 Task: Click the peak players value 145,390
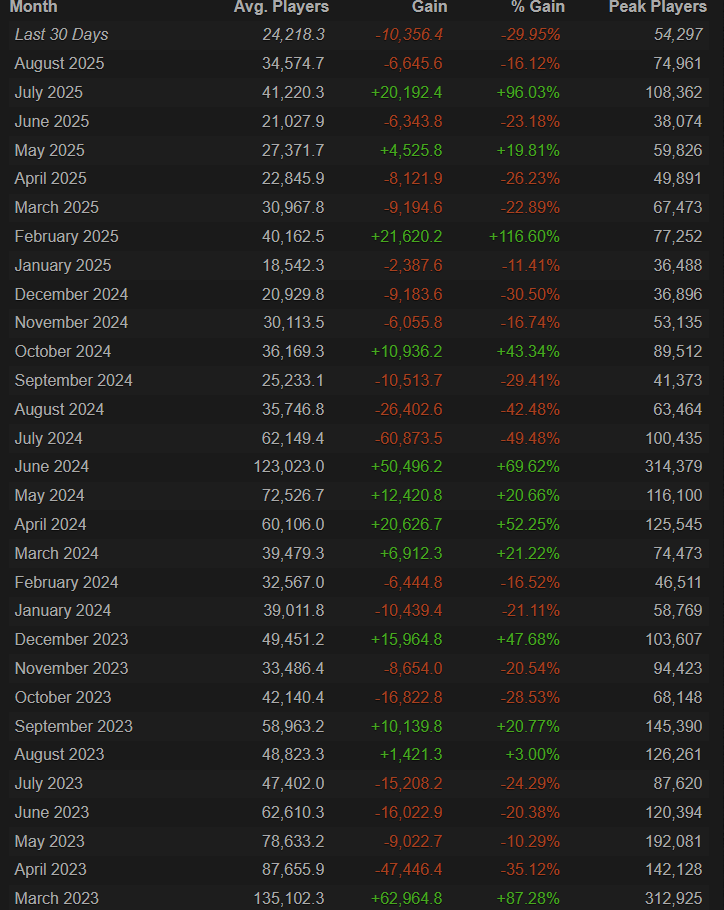click(674, 726)
